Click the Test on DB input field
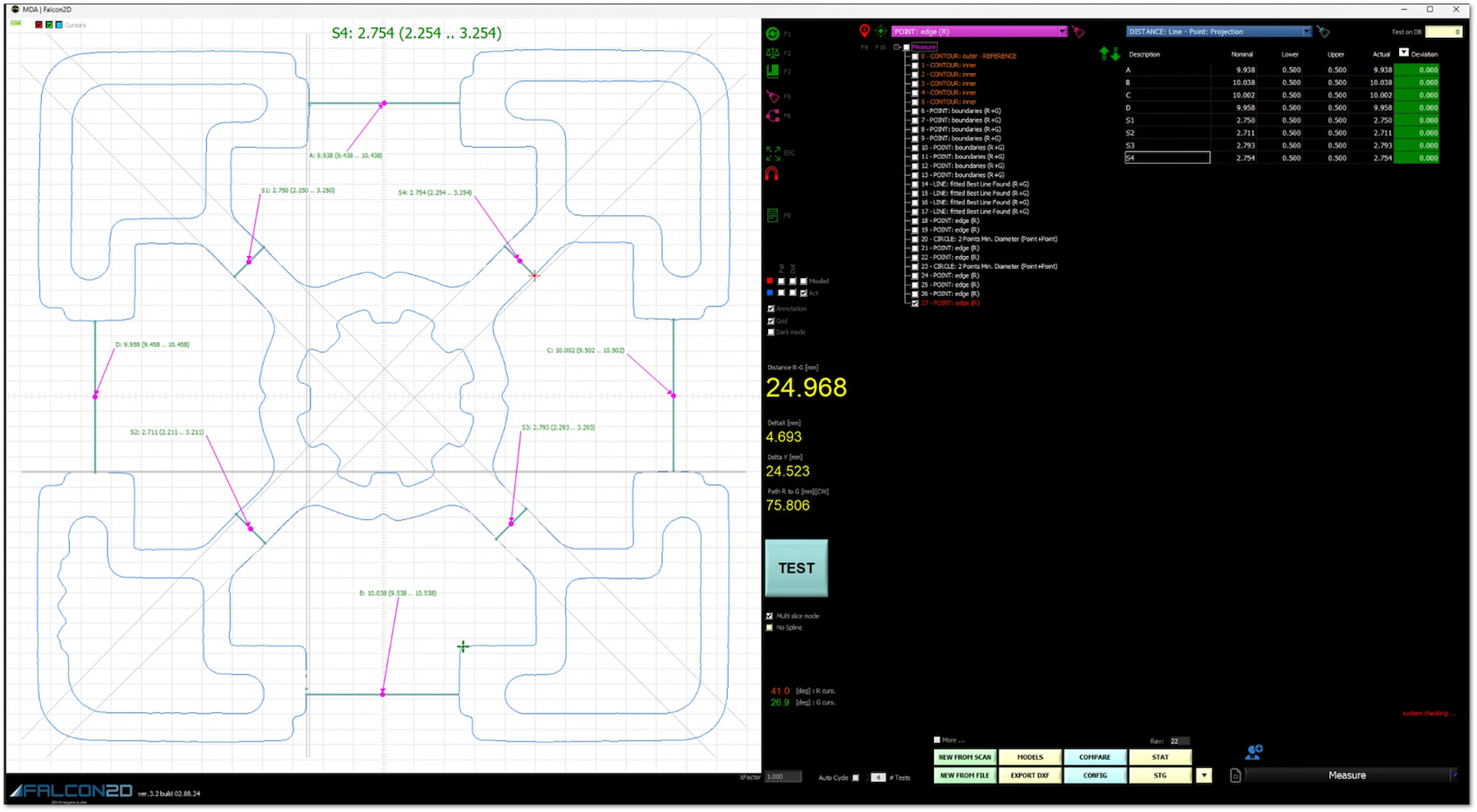The width and height of the screenshot is (1477, 812). point(1443,32)
